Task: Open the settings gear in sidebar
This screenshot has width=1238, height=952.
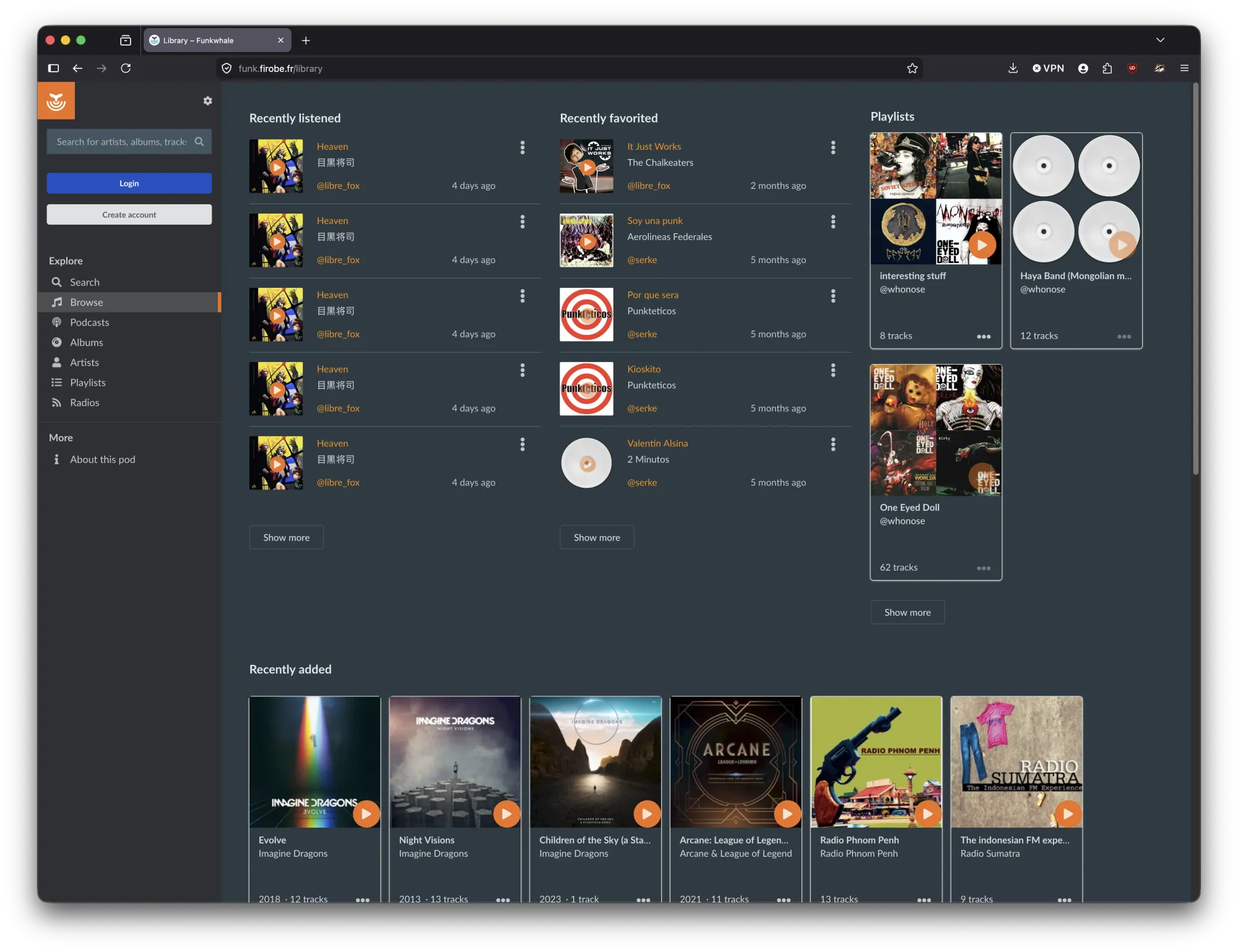Action: [208, 101]
